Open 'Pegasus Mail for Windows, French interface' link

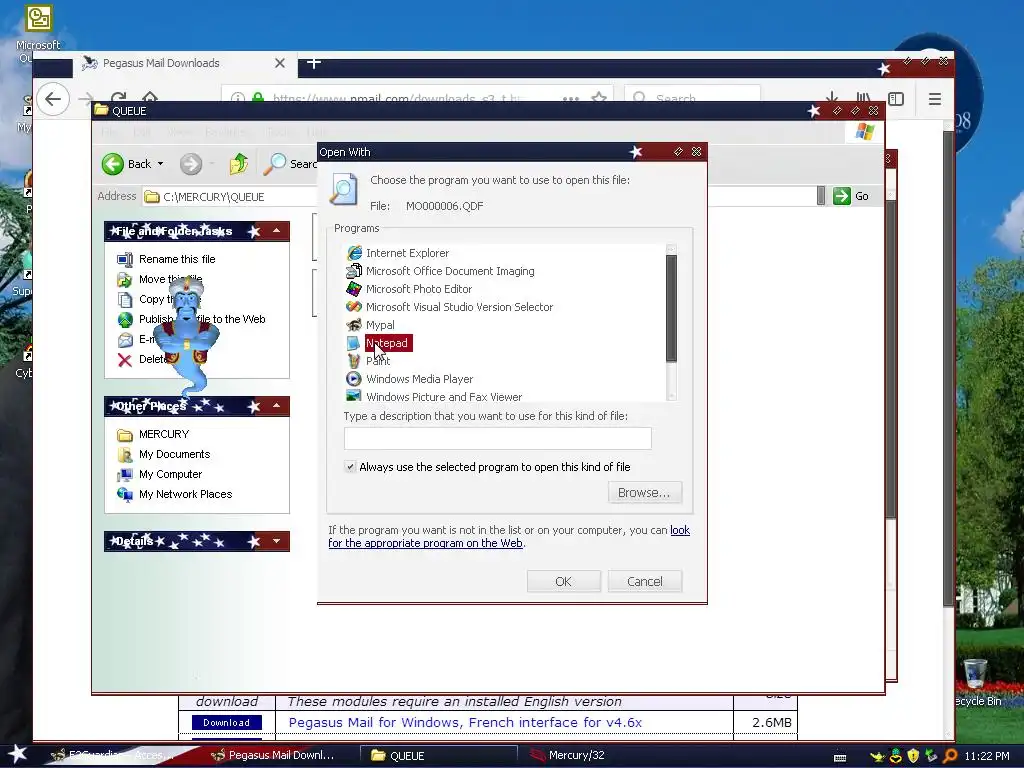pyautogui.click(x=465, y=722)
